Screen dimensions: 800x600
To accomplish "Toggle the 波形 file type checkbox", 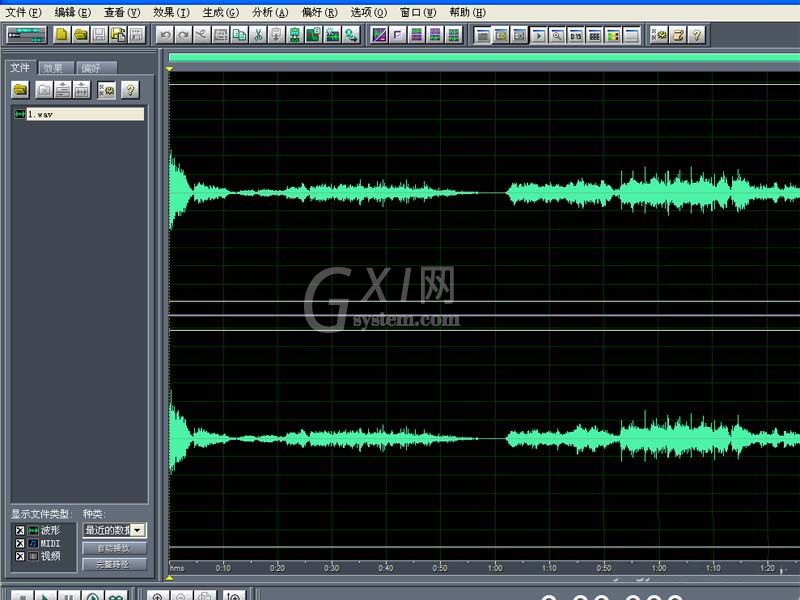I will [20, 531].
